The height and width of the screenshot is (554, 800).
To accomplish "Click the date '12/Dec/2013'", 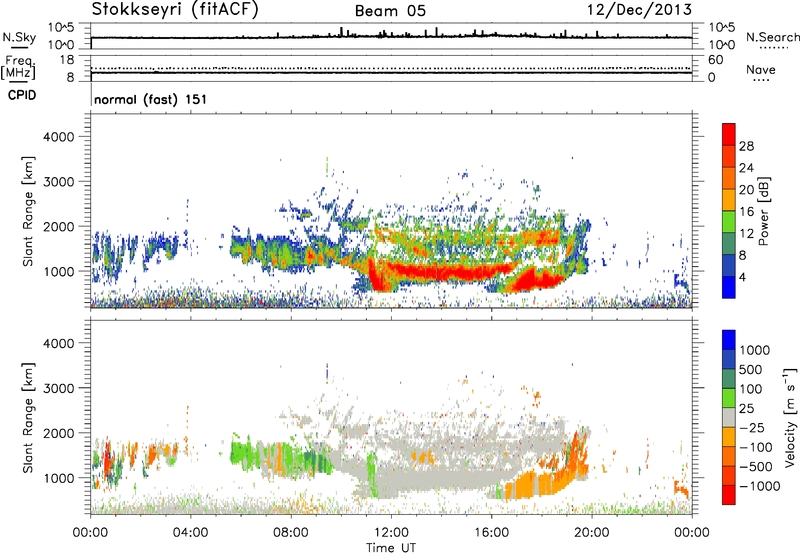I will click(x=640, y=9).
